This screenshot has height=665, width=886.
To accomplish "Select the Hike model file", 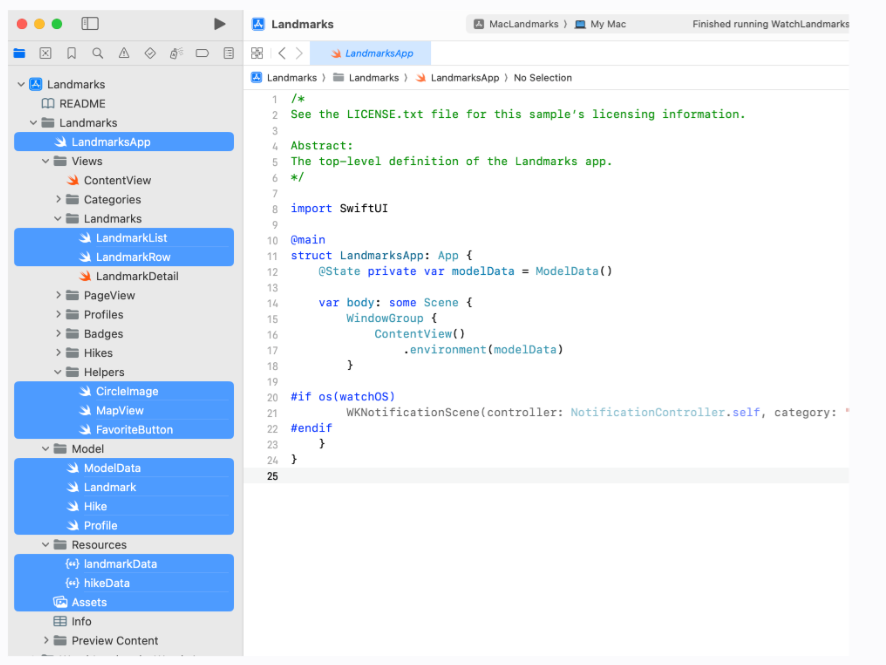I will [124, 506].
